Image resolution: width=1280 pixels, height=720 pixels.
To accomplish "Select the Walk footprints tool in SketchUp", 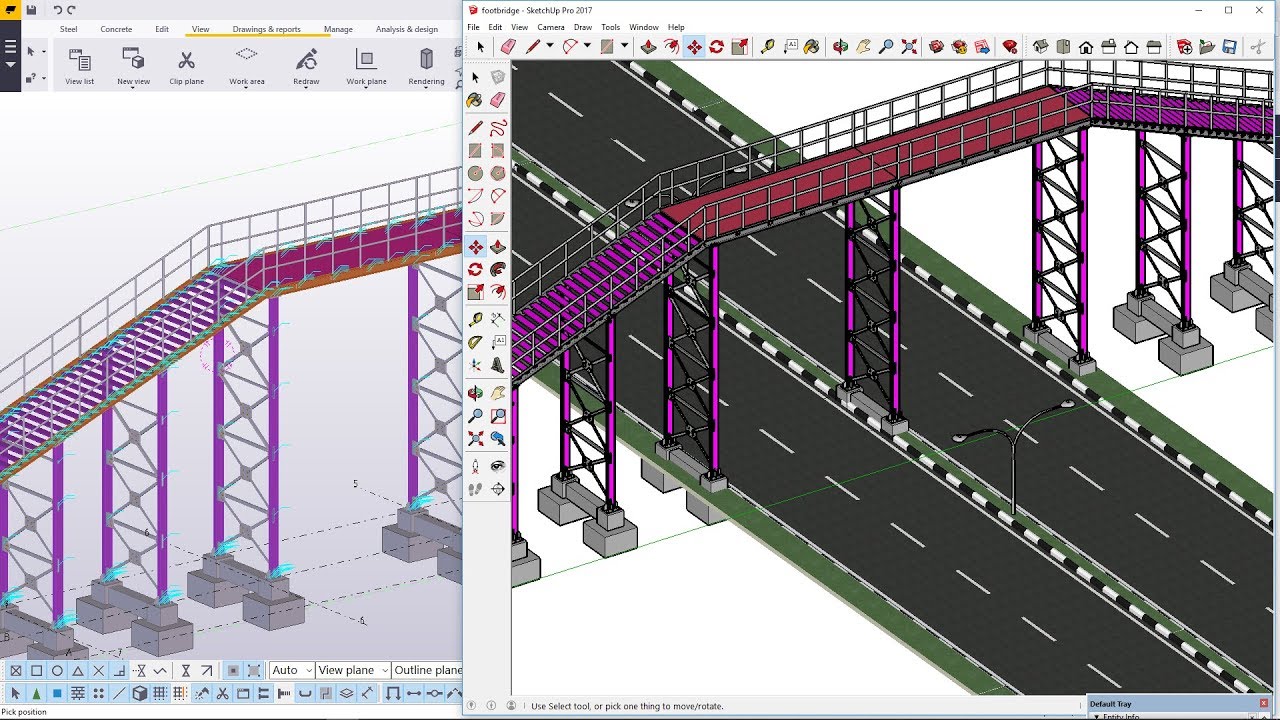I will pyautogui.click(x=475, y=489).
